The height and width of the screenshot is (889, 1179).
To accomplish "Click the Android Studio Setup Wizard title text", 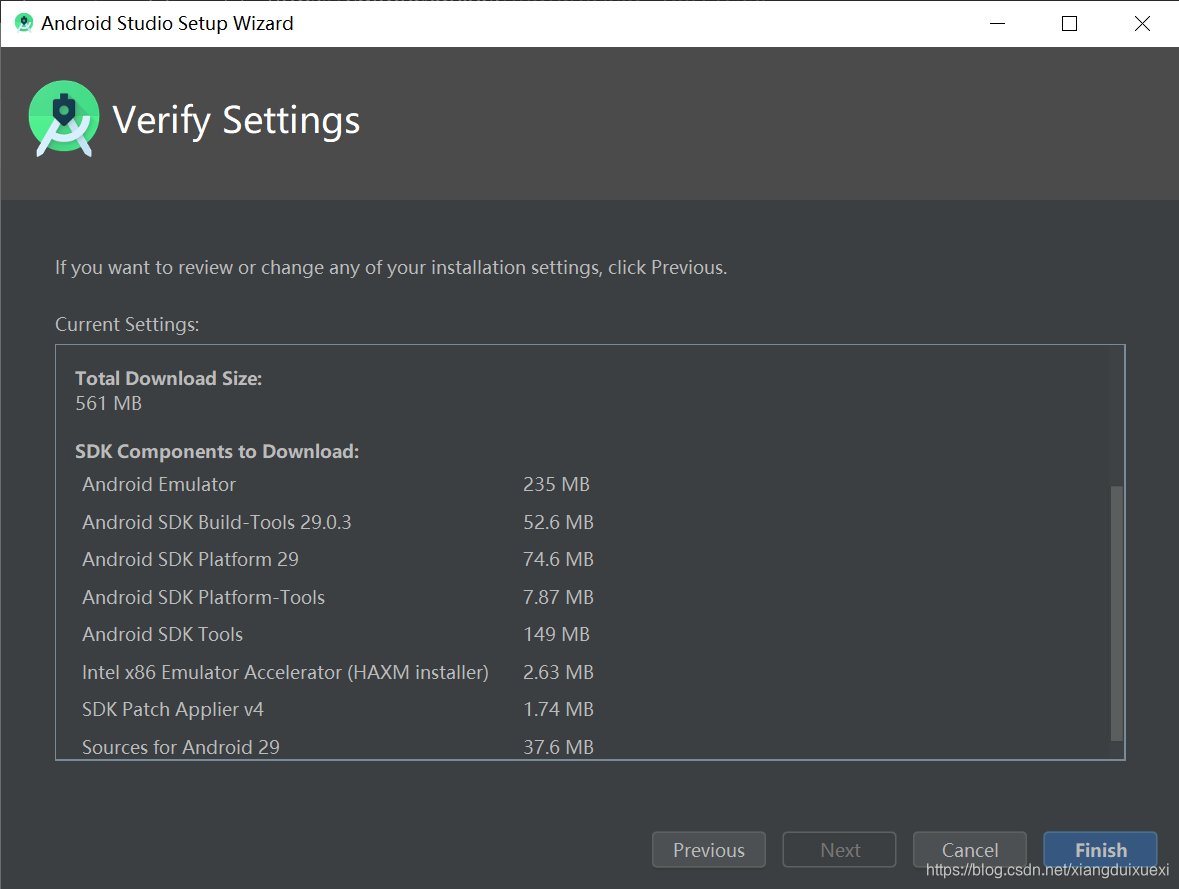I will (167, 23).
